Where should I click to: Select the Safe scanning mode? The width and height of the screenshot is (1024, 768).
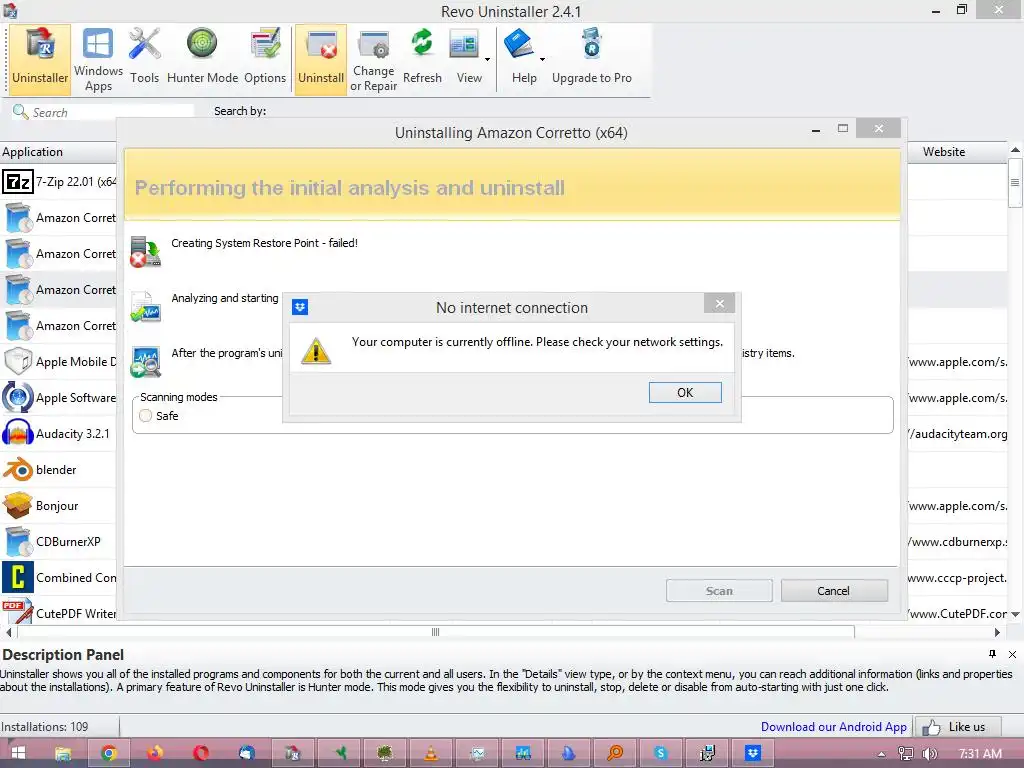146,415
